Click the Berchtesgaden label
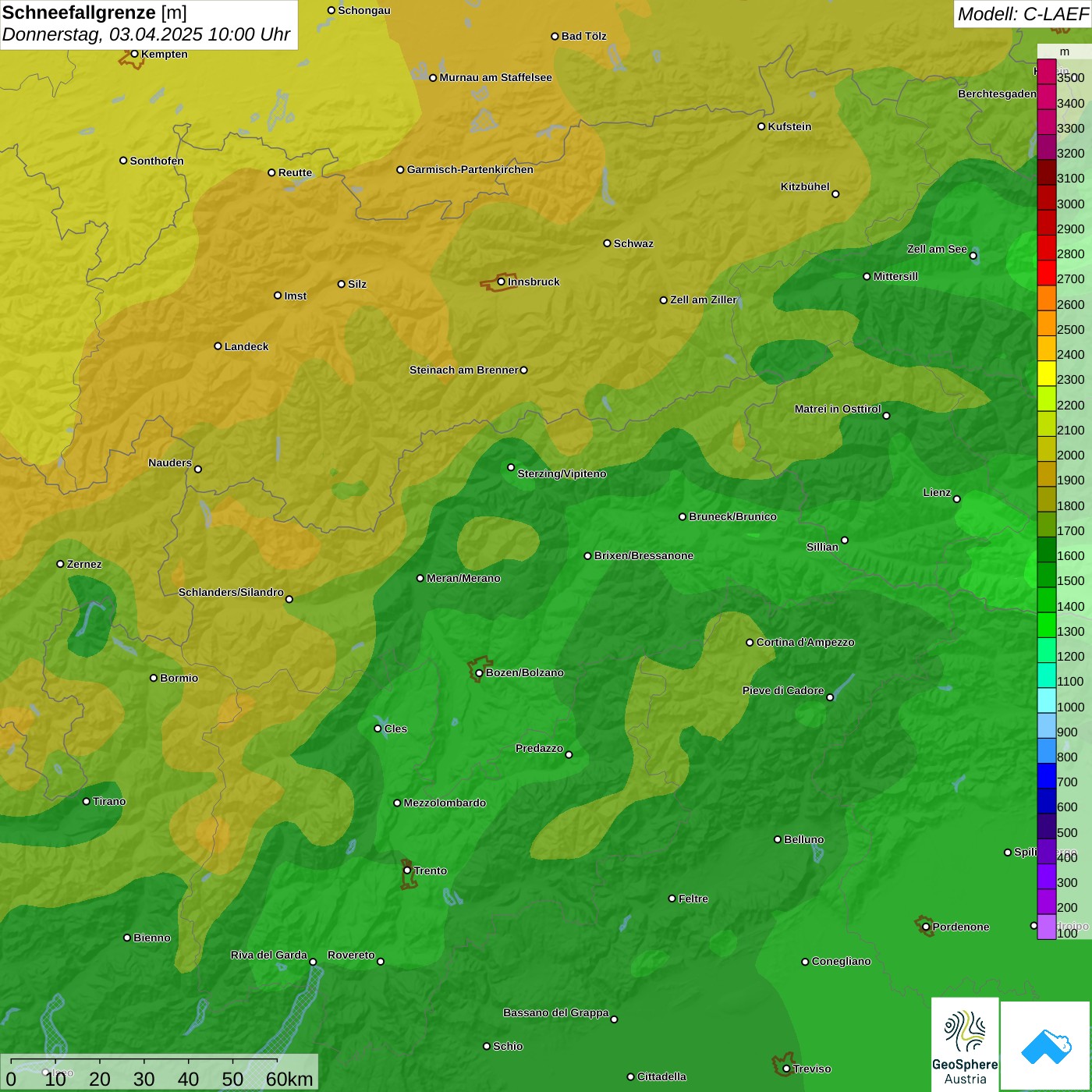This screenshot has width=1092, height=1092. [x=997, y=94]
